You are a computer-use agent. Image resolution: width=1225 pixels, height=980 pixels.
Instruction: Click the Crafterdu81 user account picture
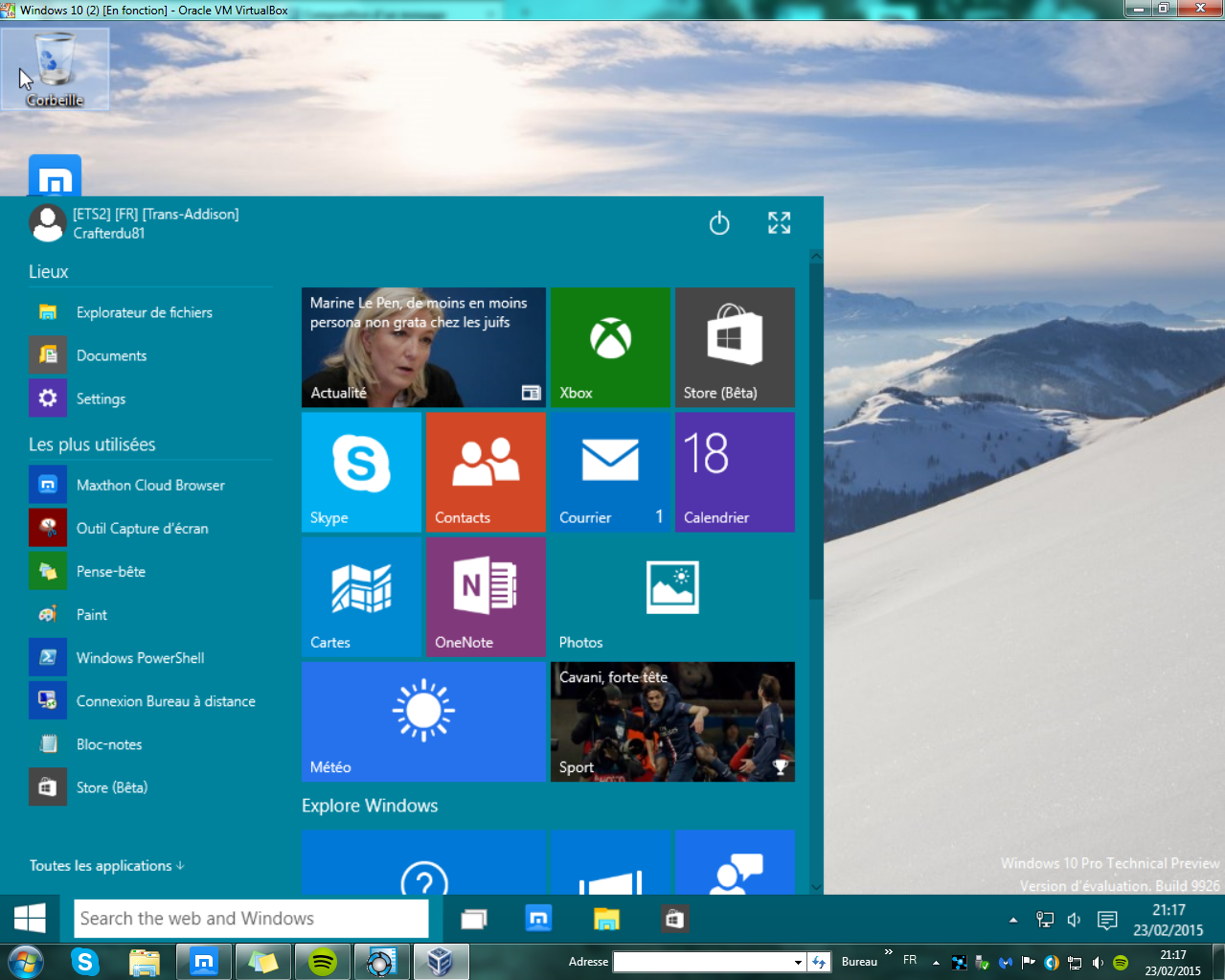[x=47, y=223]
